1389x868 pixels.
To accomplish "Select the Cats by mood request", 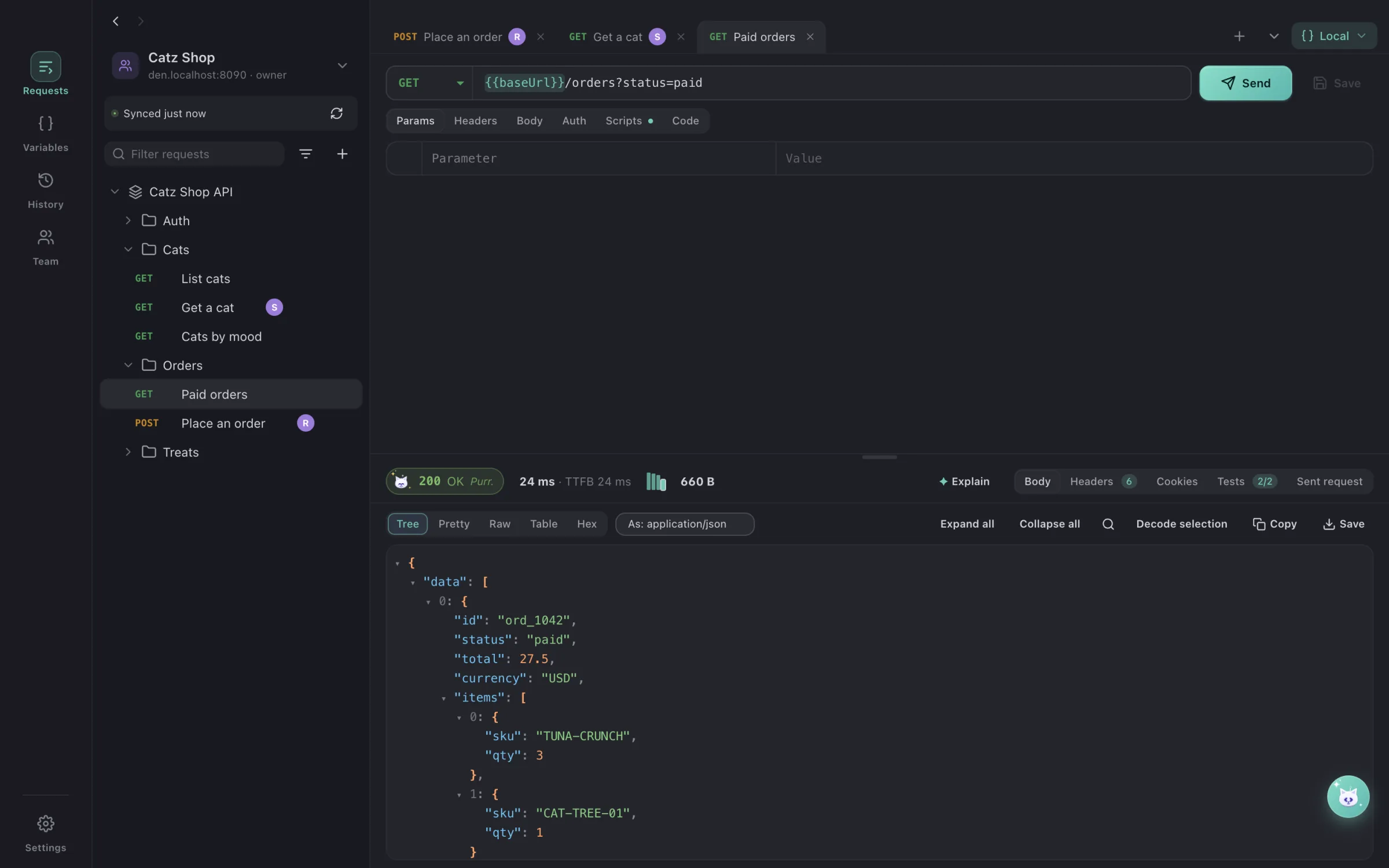I will (x=231, y=336).
